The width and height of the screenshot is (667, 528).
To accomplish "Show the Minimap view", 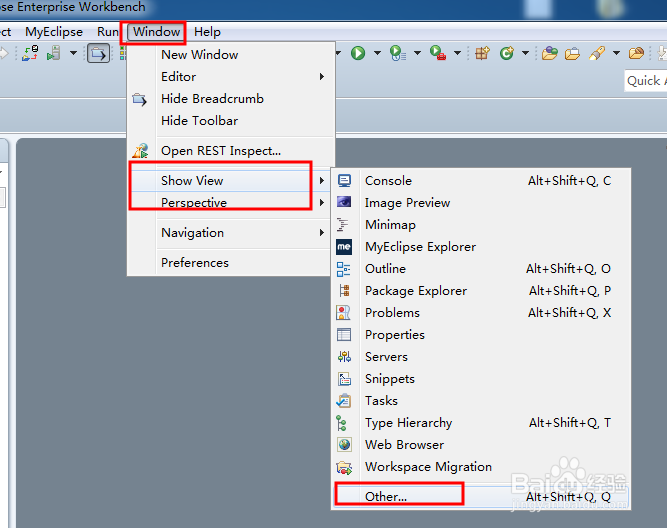I will coord(481,225).
